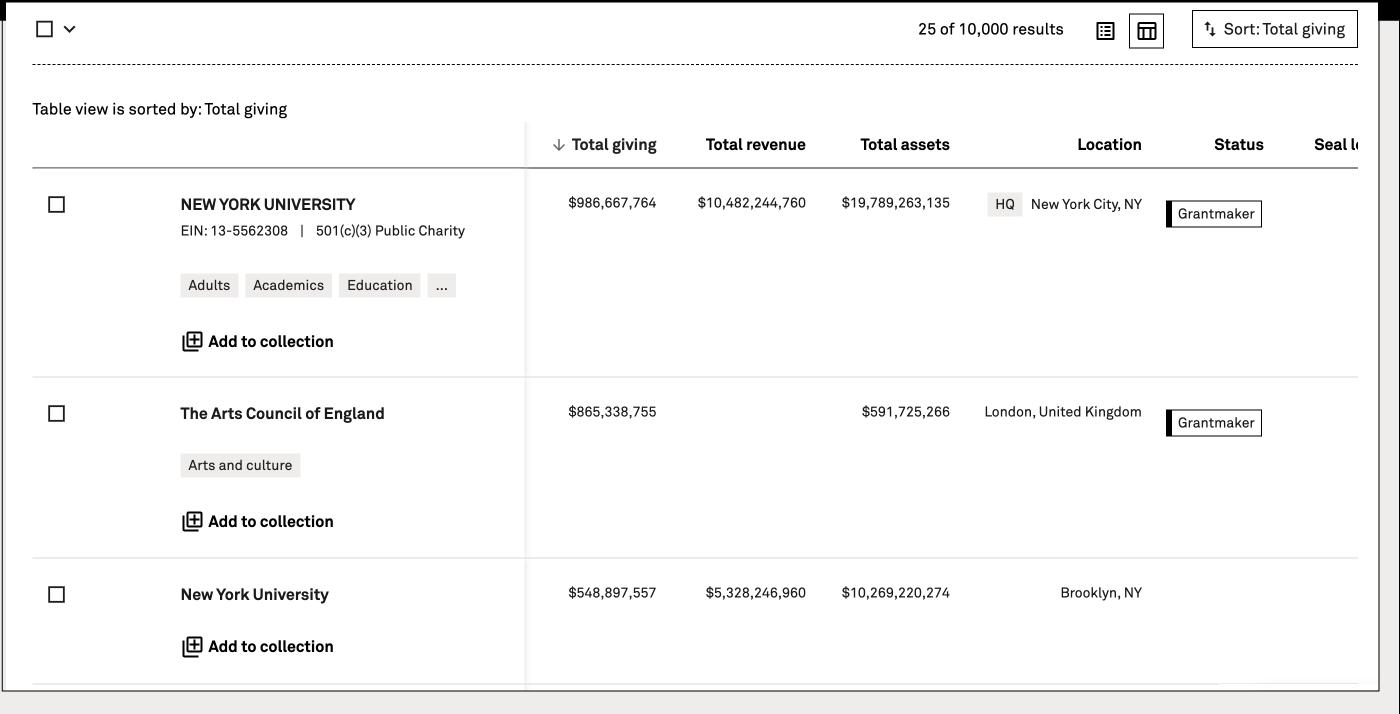Click Add to collection icon for NEW YORK UNIVERSITY

[x=192, y=342]
